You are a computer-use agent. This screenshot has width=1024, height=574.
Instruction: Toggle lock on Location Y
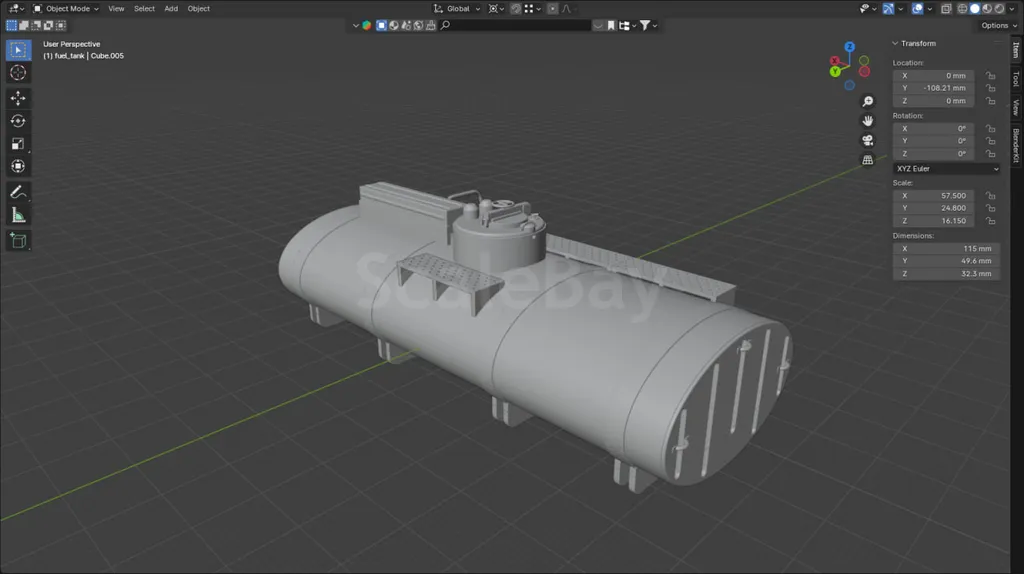click(991, 88)
